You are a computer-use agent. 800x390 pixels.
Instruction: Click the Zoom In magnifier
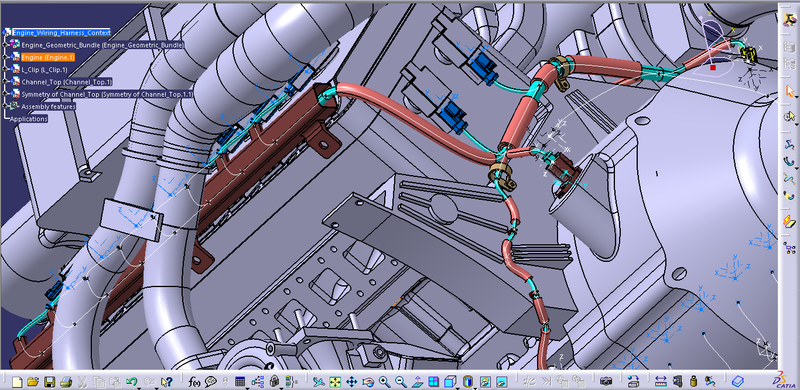[x=384, y=381]
